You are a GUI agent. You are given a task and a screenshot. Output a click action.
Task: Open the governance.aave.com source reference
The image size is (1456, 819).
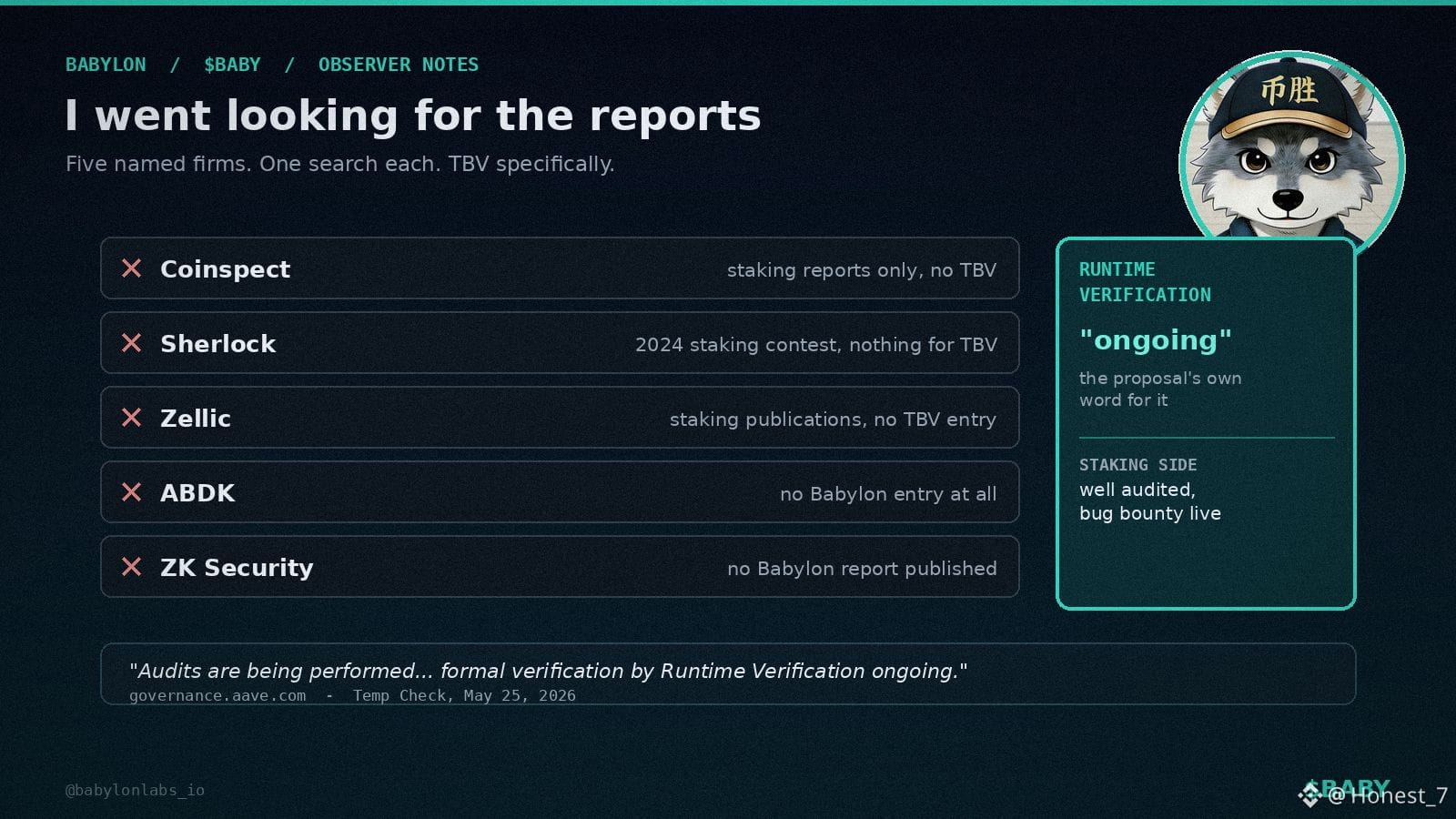[x=217, y=695]
